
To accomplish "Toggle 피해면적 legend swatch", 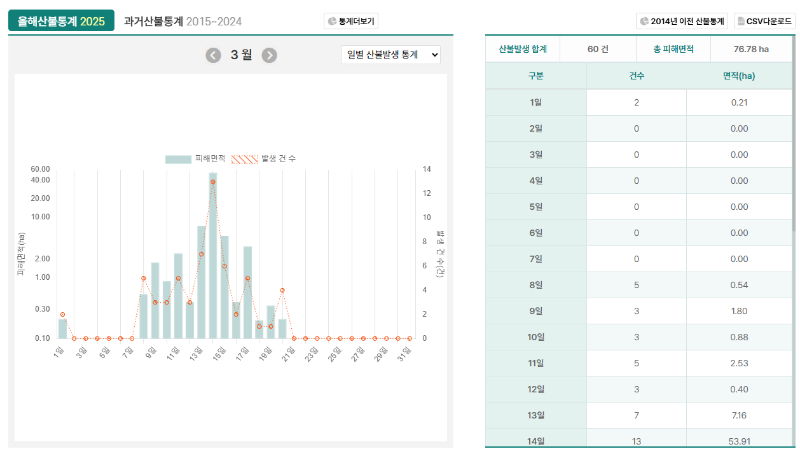I will pyautogui.click(x=178, y=159).
